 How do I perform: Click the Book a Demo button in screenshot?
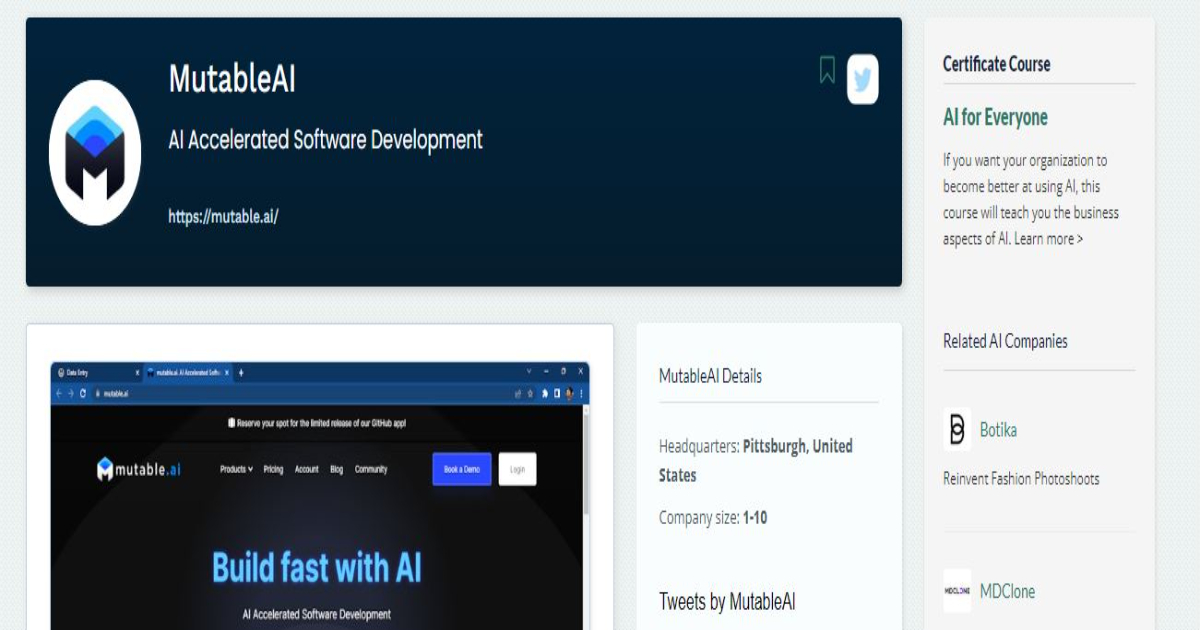(x=462, y=469)
